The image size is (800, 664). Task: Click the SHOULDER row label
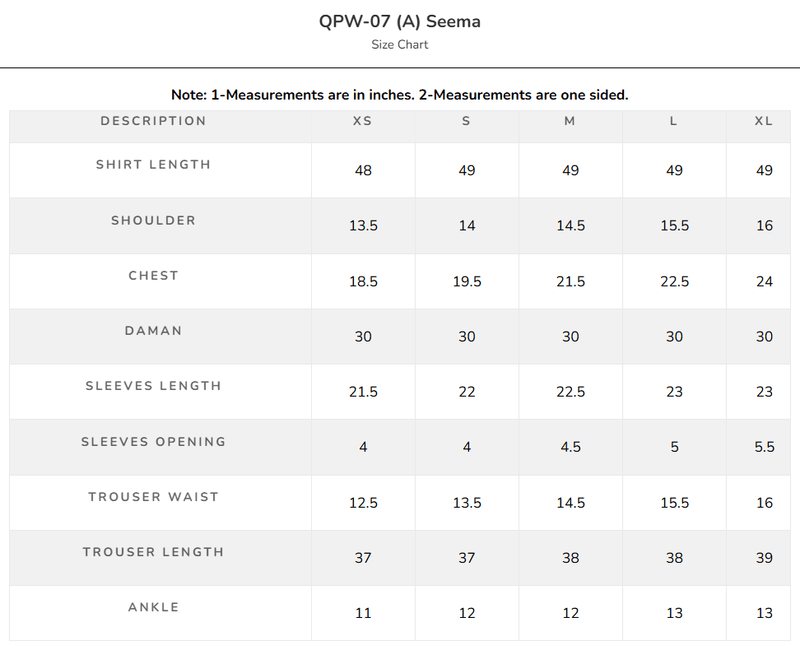(154, 220)
